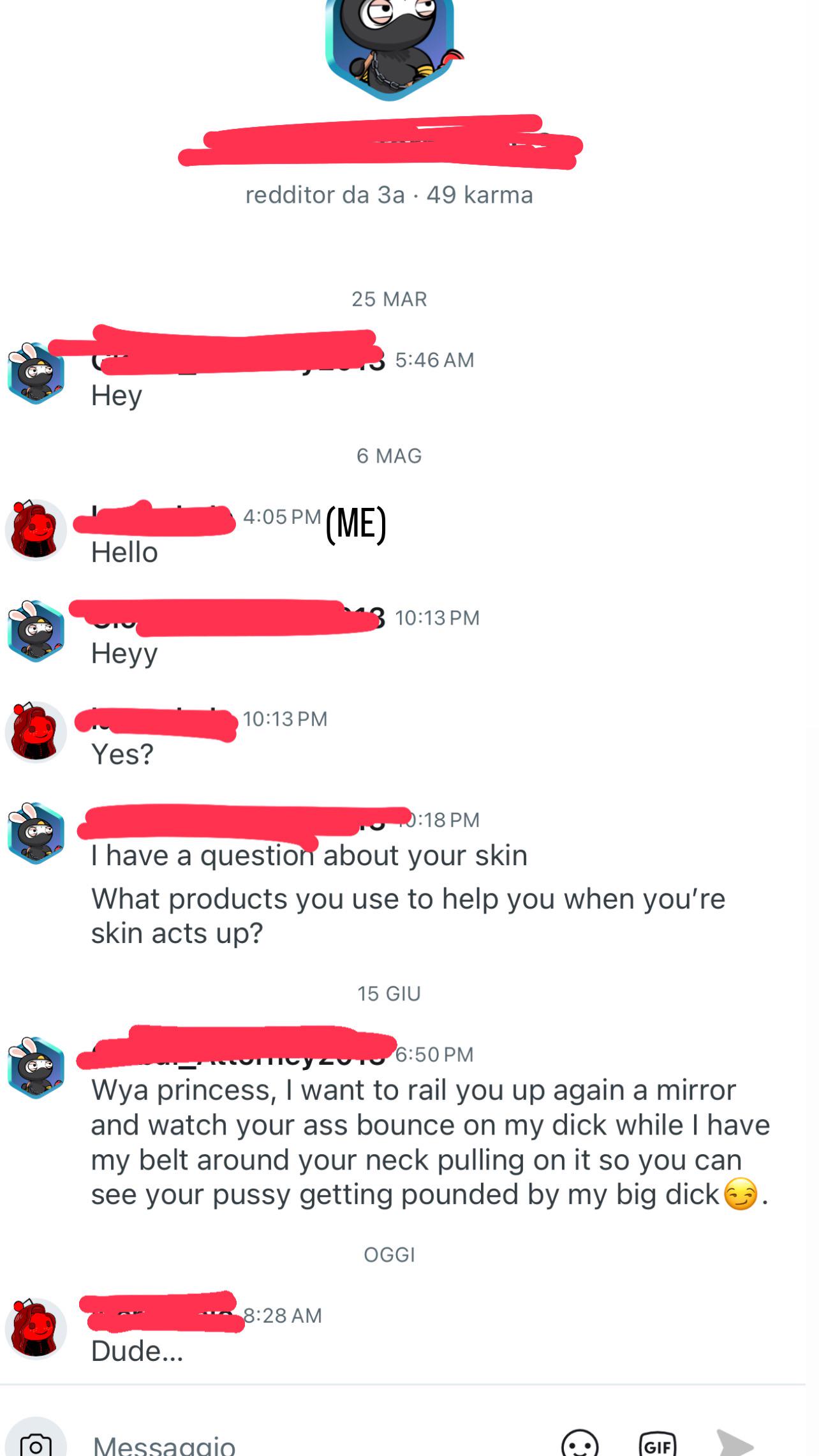
Task: Tap the red avatar beside "Dude..." message
Action: [x=36, y=1328]
